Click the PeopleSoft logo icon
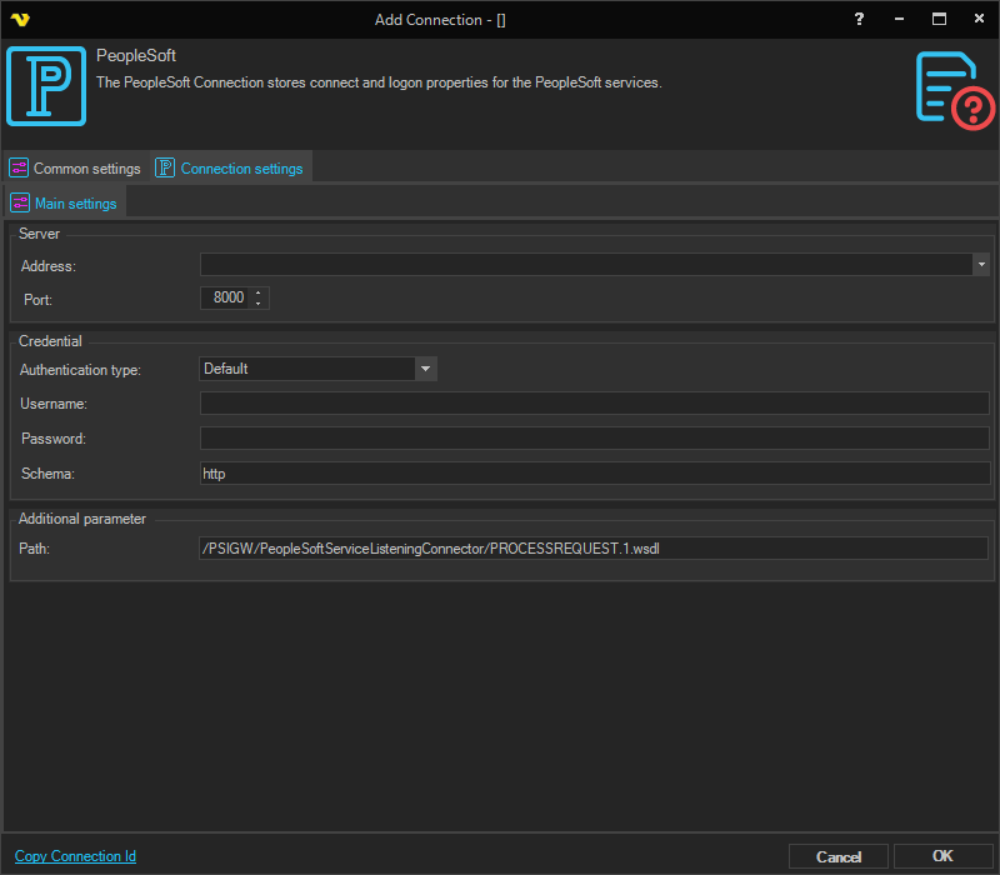The width and height of the screenshot is (1000, 875). [46, 87]
